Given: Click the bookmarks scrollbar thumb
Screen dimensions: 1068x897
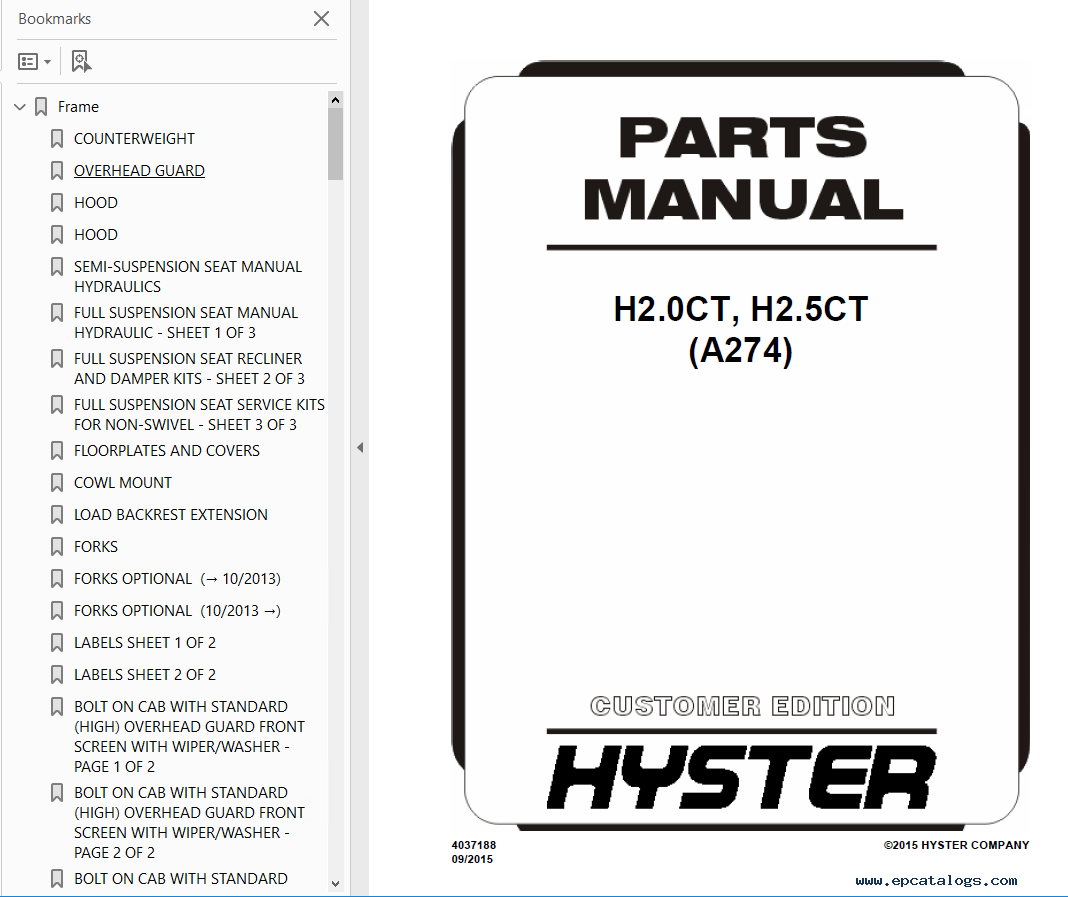Looking at the screenshot, I should [335, 144].
